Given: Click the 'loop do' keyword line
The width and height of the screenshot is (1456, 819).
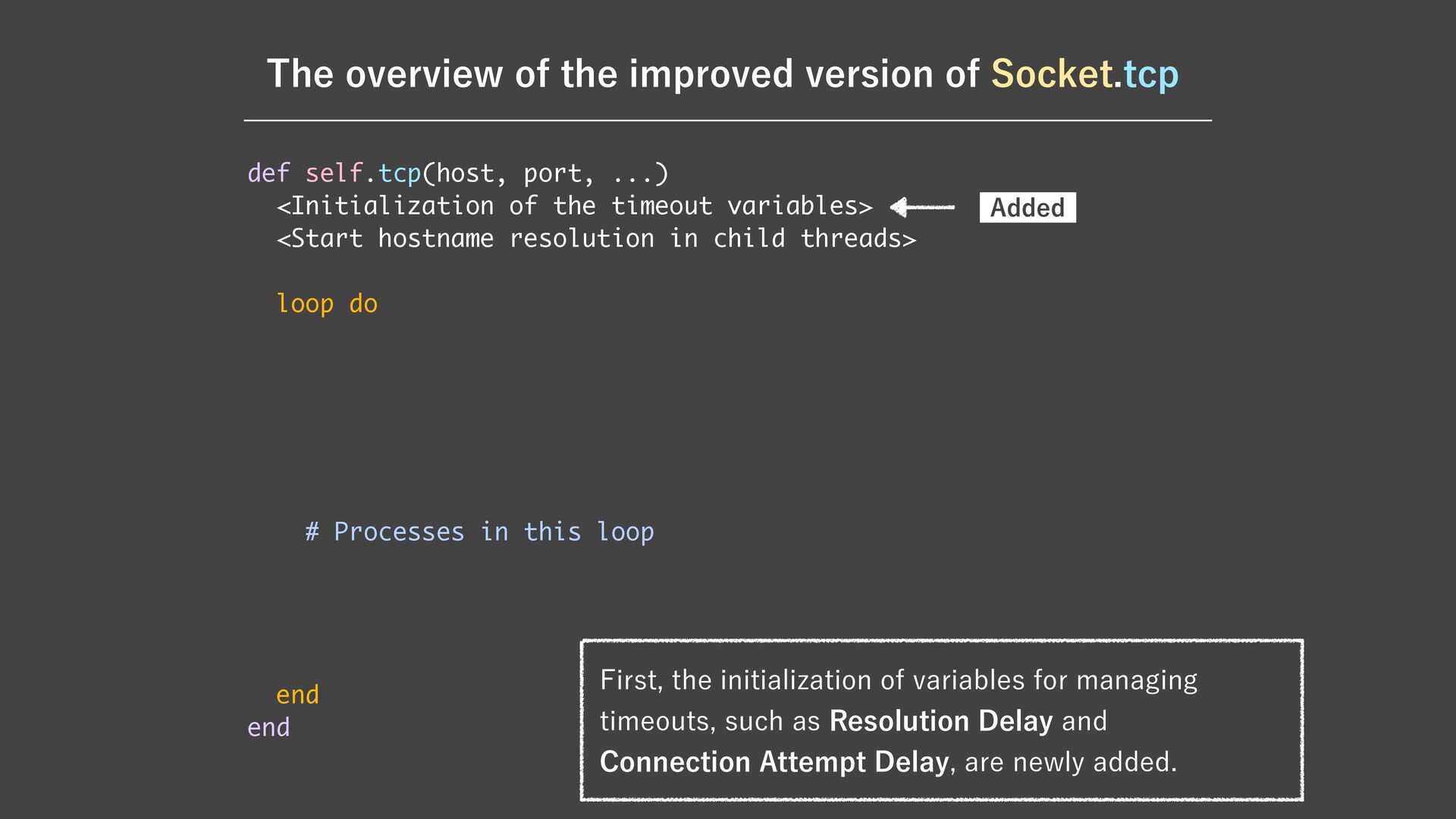Looking at the screenshot, I should point(326,304).
